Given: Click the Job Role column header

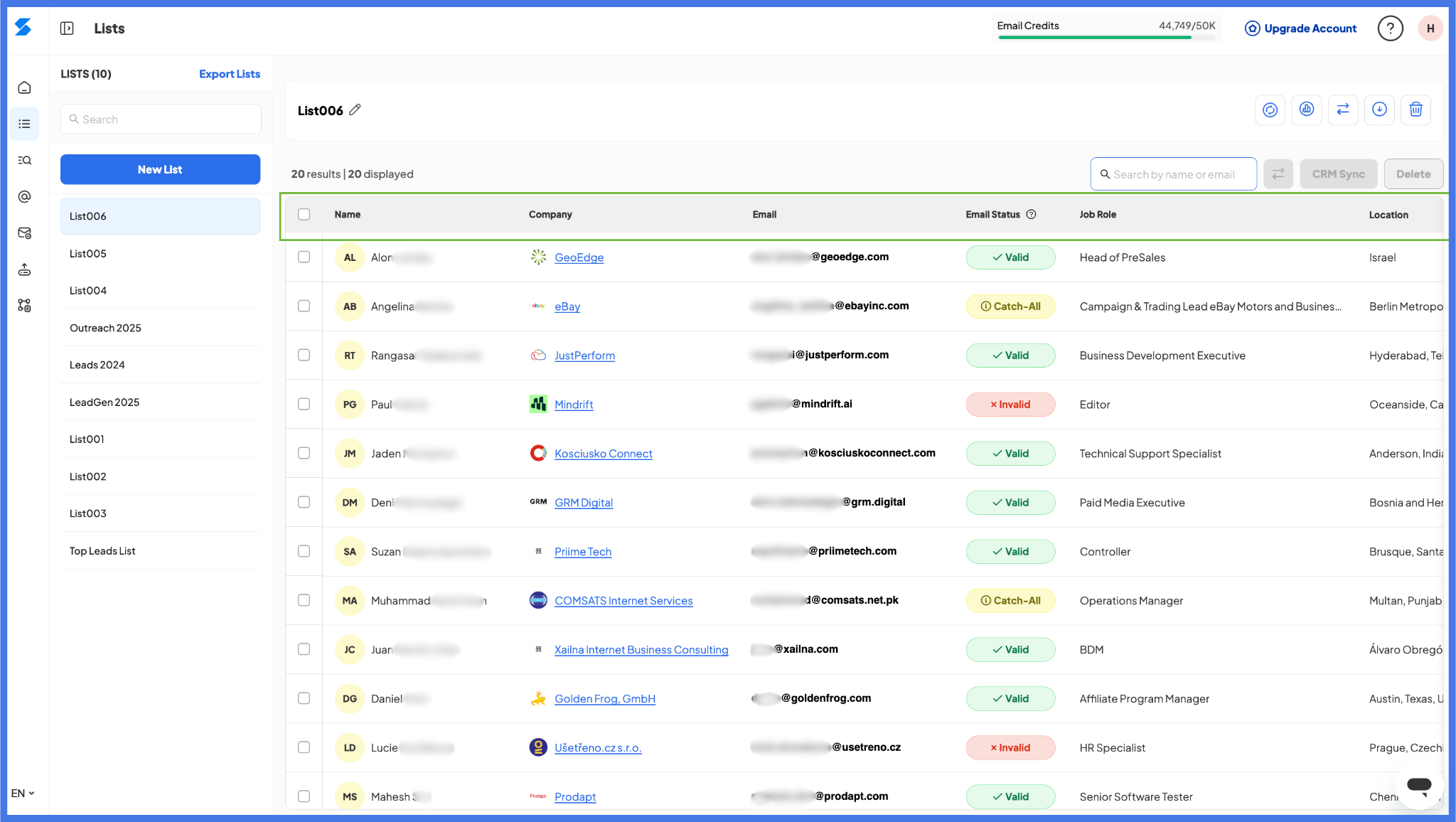Looking at the screenshot, I should coord(1098,214).
